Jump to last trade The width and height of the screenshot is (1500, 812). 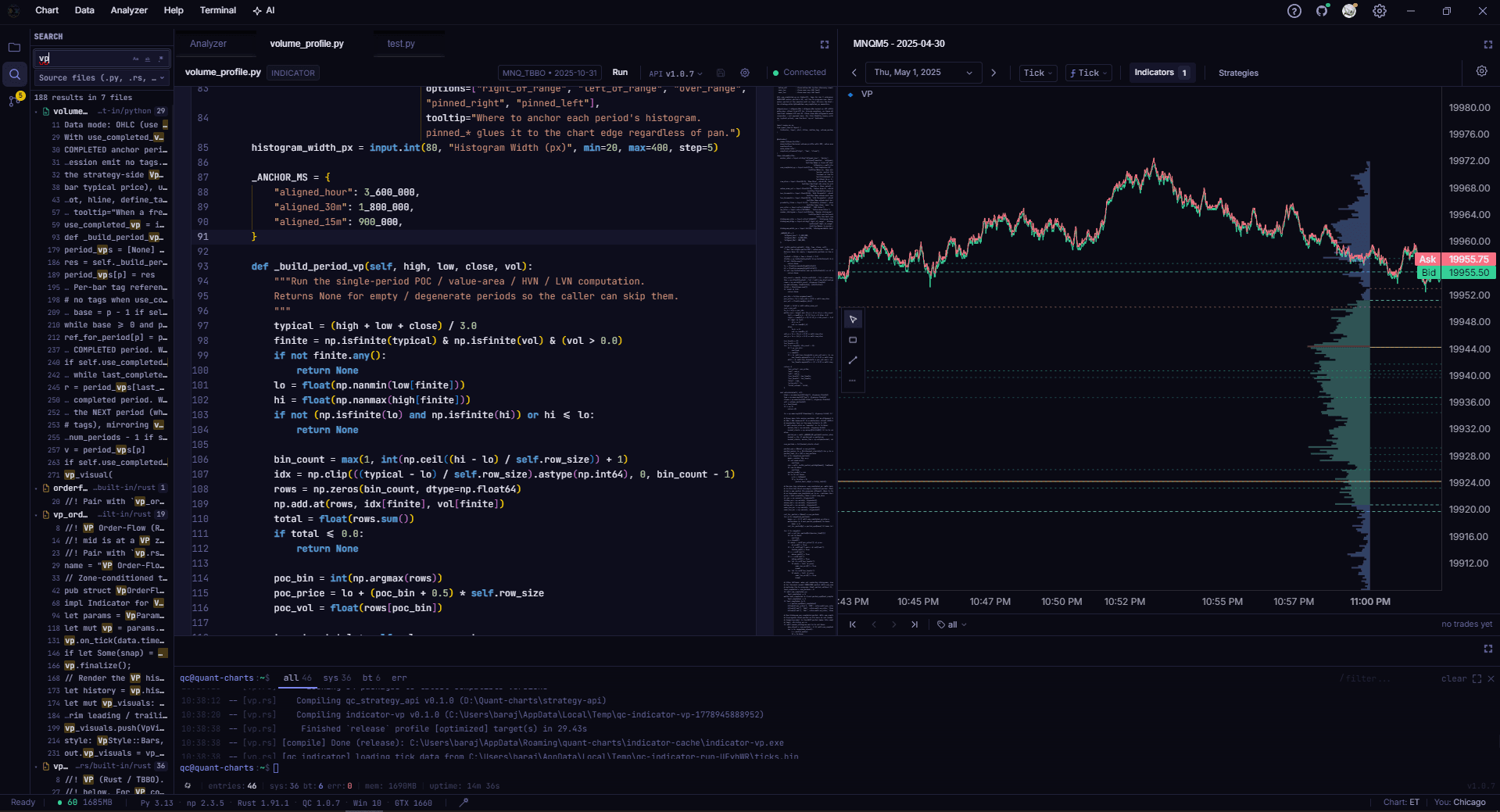click(x=915, y=624)
